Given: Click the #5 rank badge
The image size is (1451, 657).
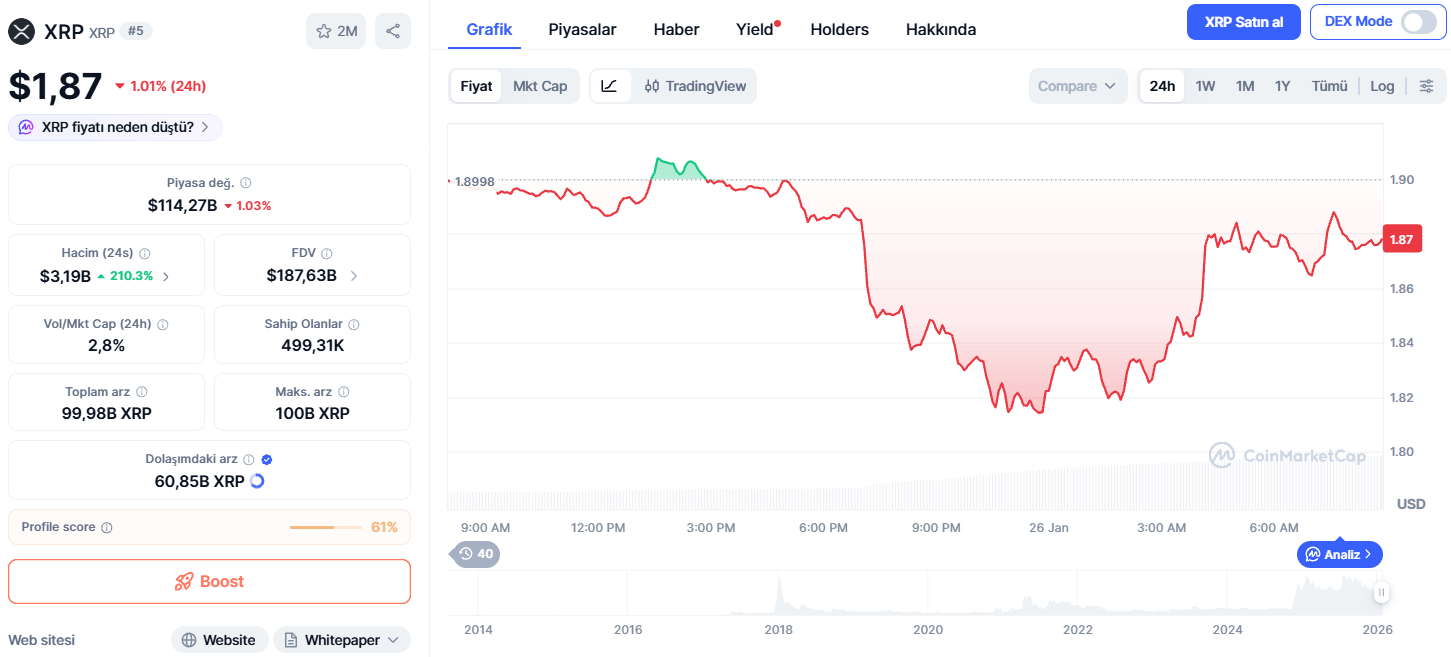Looking at the screenshot, I should [x=136, y=31].
